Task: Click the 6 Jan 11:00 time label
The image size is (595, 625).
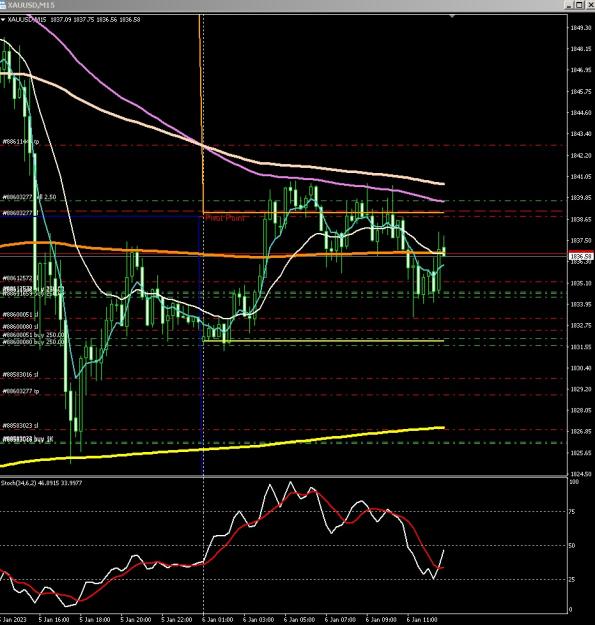Action: pyautogui.click(x=422, y=620)
